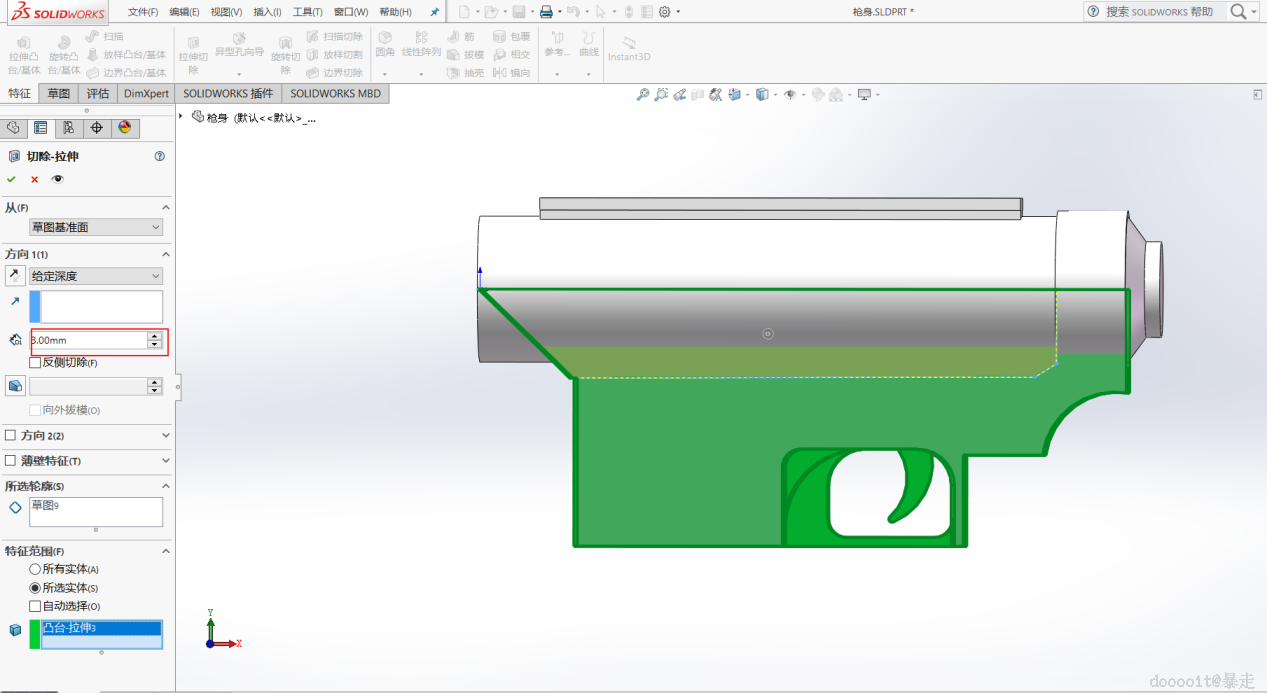This screenshot has height=693, width=1267.
Task: Open the Options gear icon
Action: (x=664, y=12)
